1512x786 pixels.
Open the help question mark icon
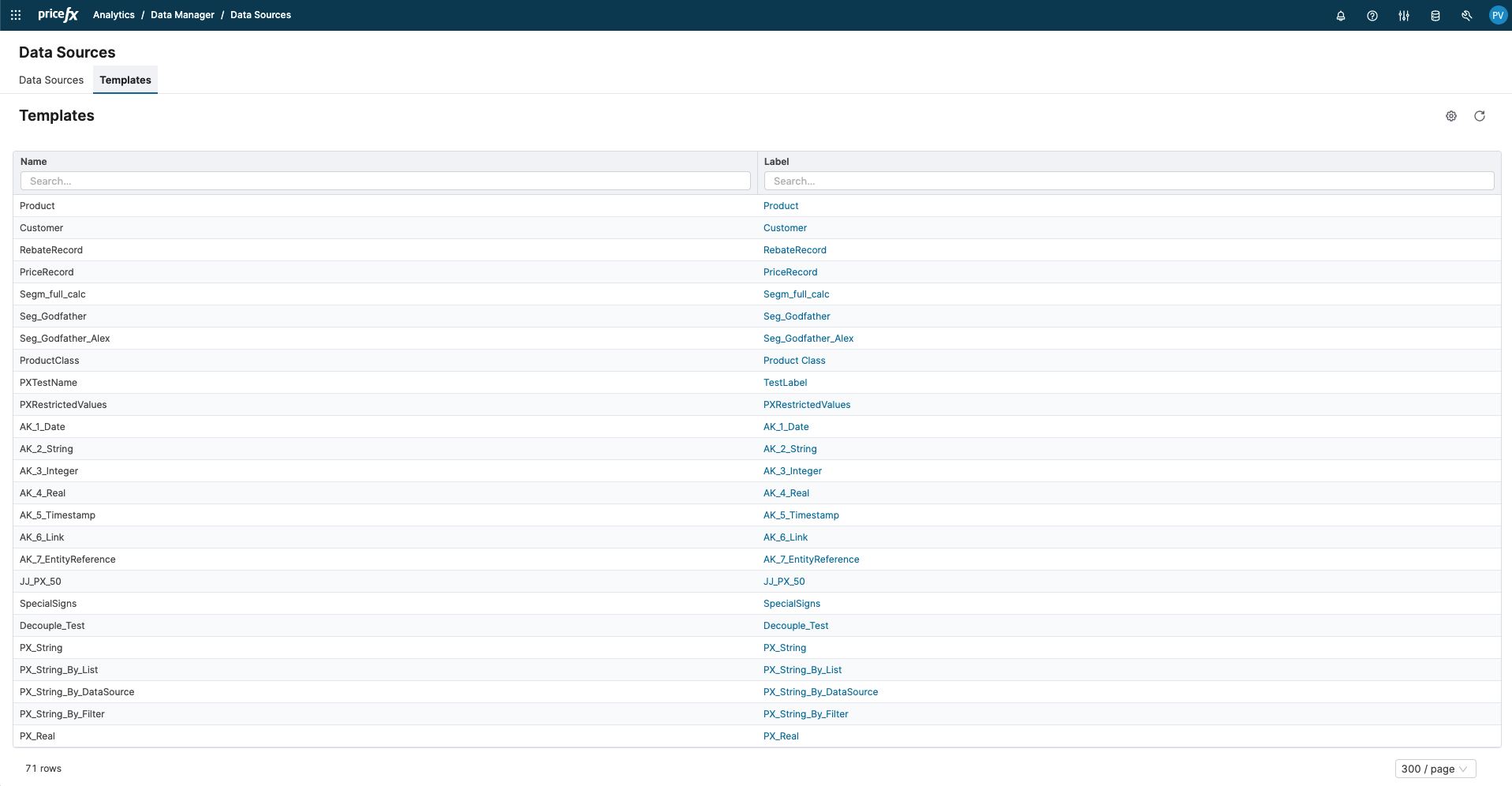(1372, 16)
